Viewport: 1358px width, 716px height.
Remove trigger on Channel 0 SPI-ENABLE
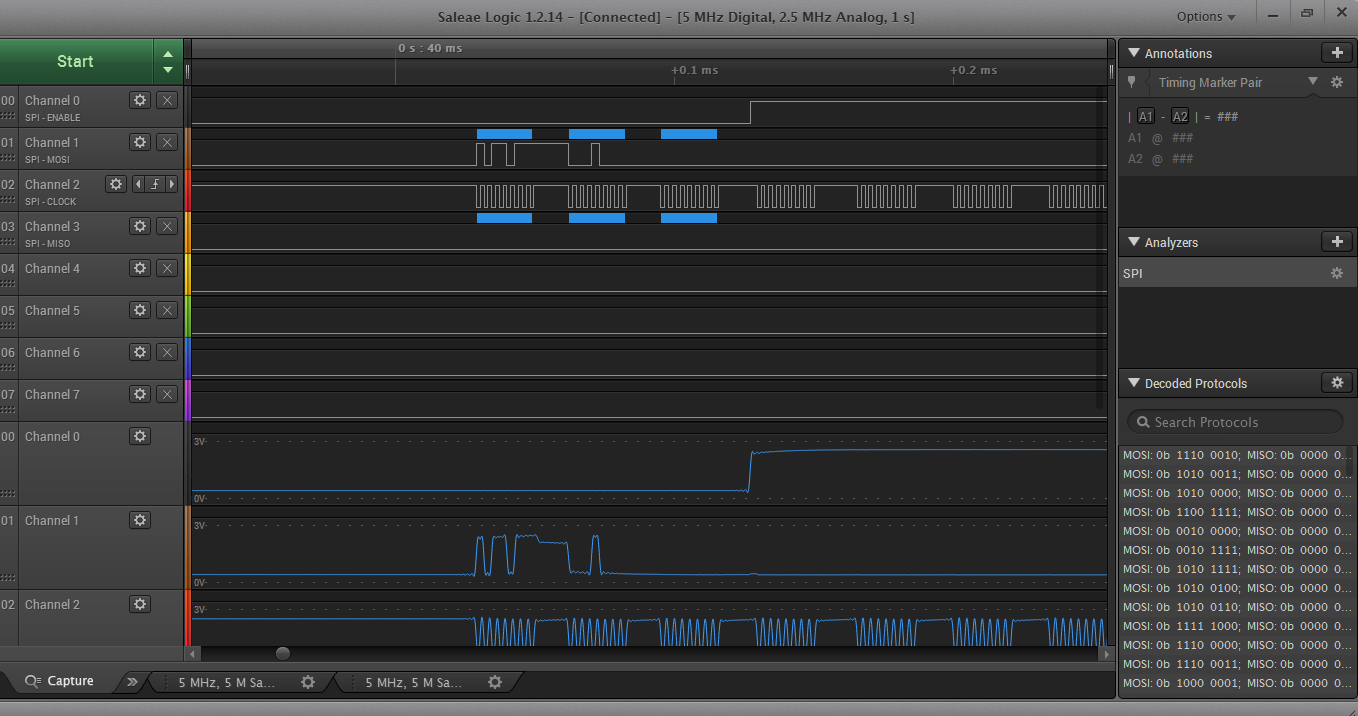point(168,100)
